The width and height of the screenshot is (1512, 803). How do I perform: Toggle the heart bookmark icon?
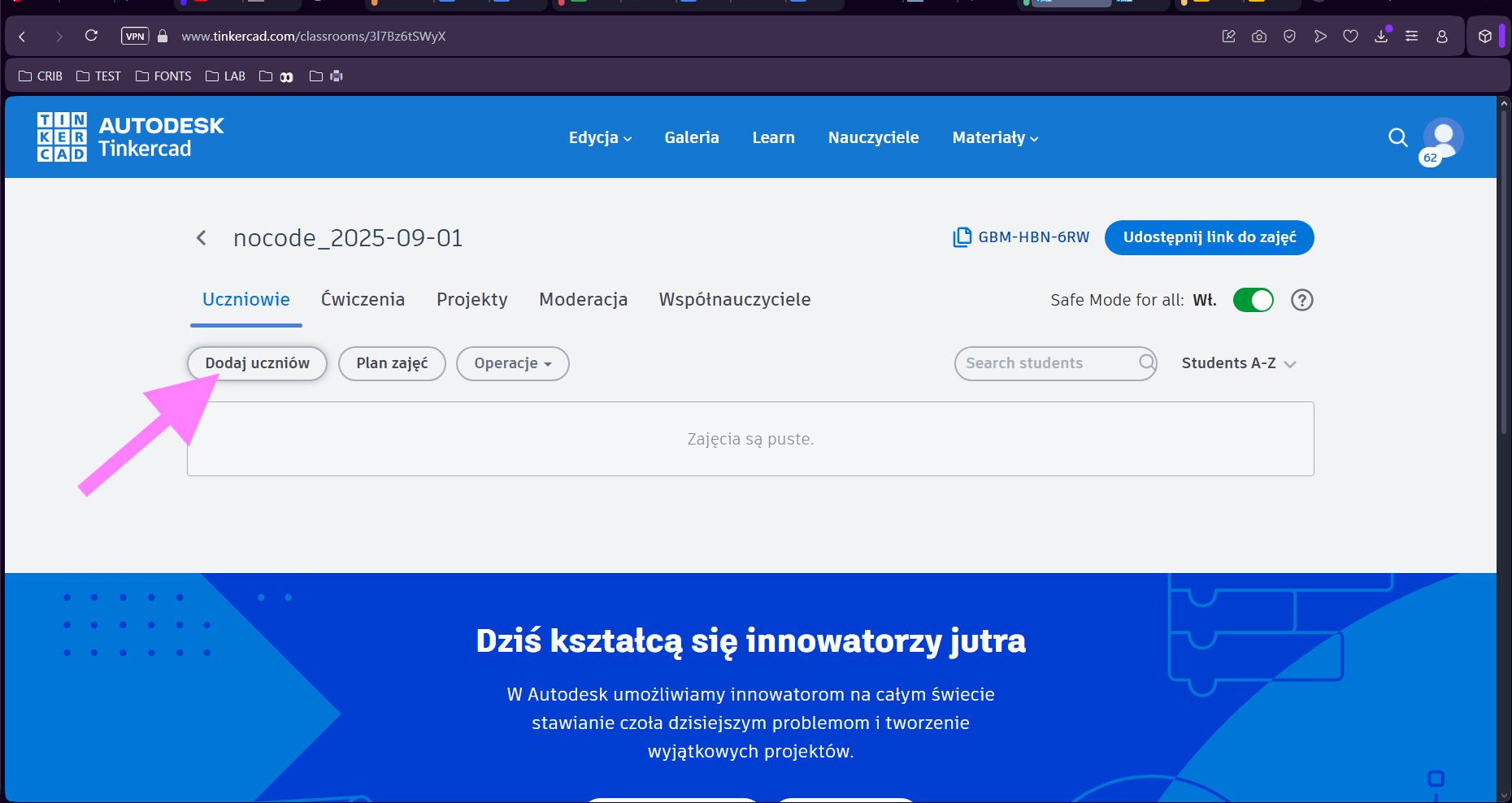point(1350,36)
